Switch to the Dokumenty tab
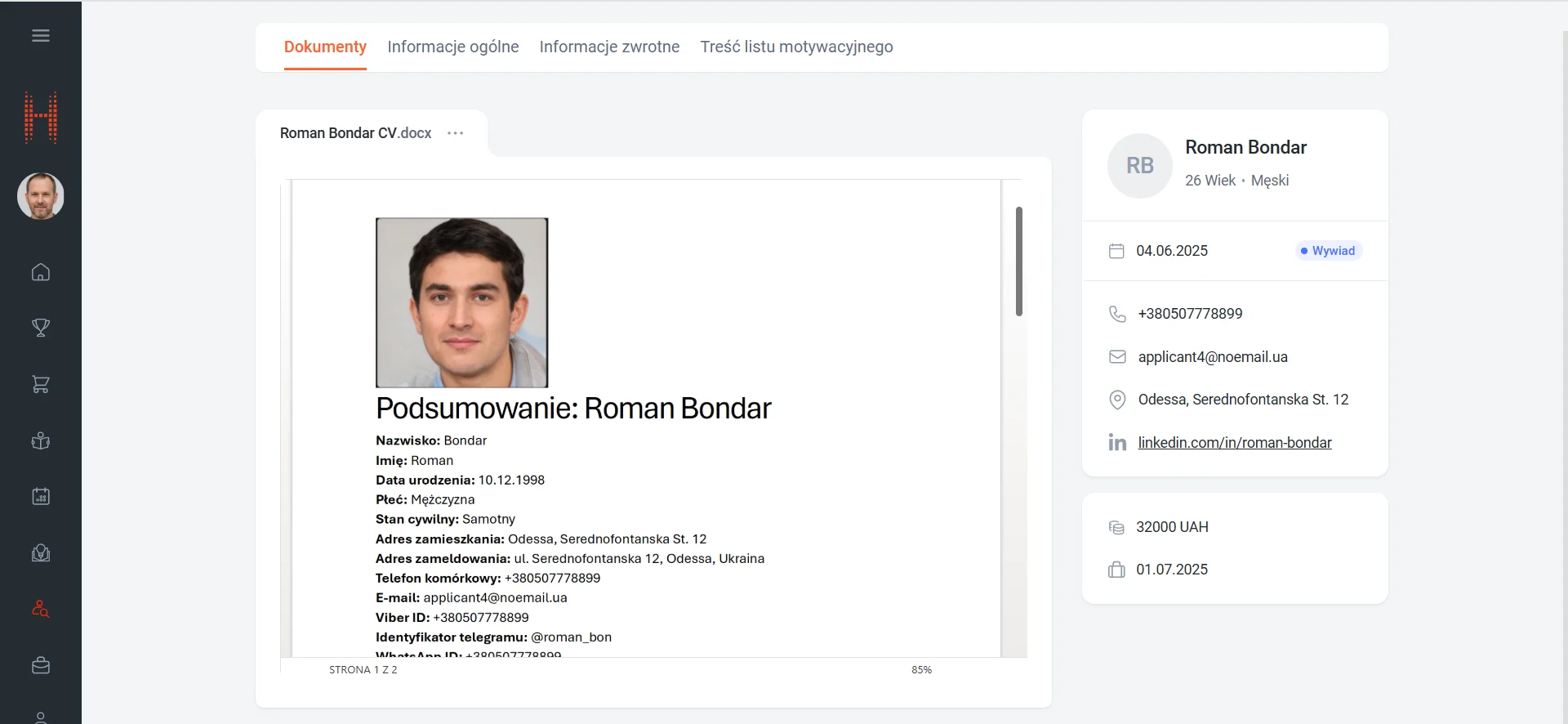The height and width of the screenshot is (724, 1568). coord(325,47)
